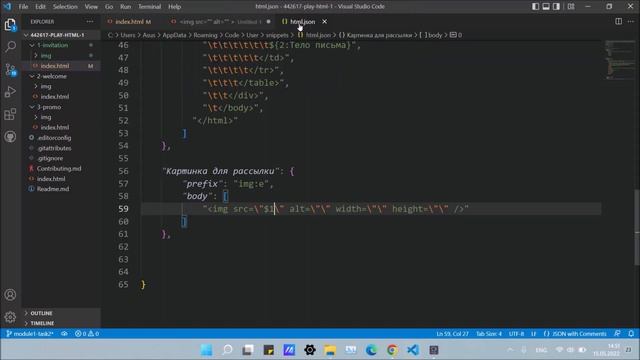Open the Manage gear menu
The width and height of the screenshot is (640, 360).
pos(10,317)
